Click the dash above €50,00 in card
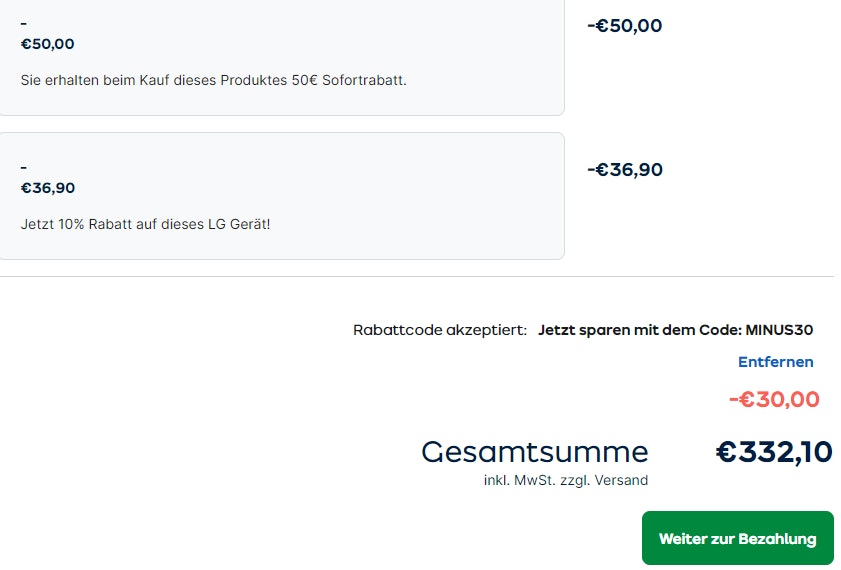 [24, 23]
